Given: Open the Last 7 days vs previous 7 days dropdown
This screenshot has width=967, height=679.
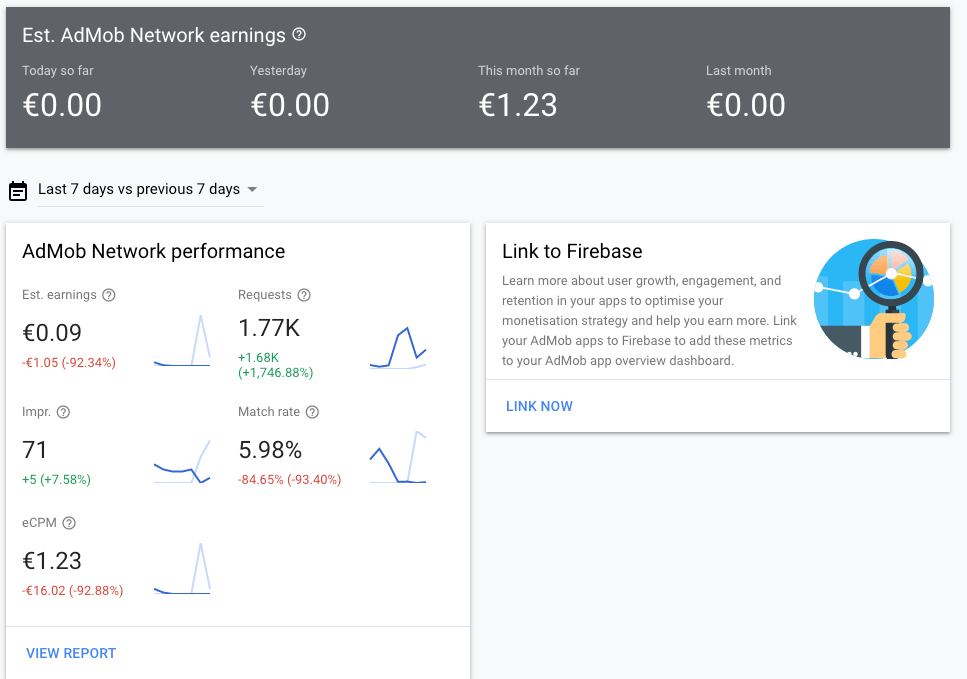Looking at the screenshot, I should click(x=150, y=189).
